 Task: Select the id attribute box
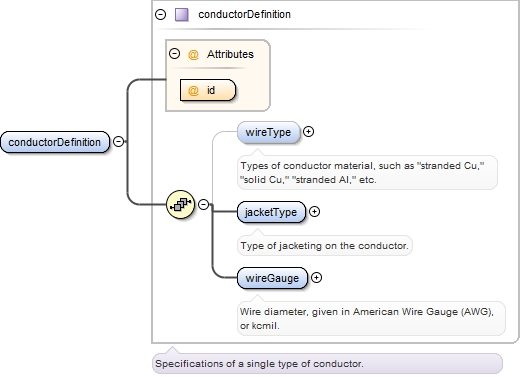pos(208,90)
